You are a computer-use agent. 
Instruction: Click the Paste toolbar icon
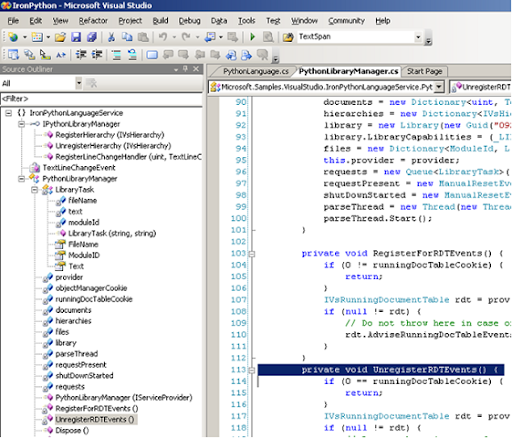(x=143, y=37)
